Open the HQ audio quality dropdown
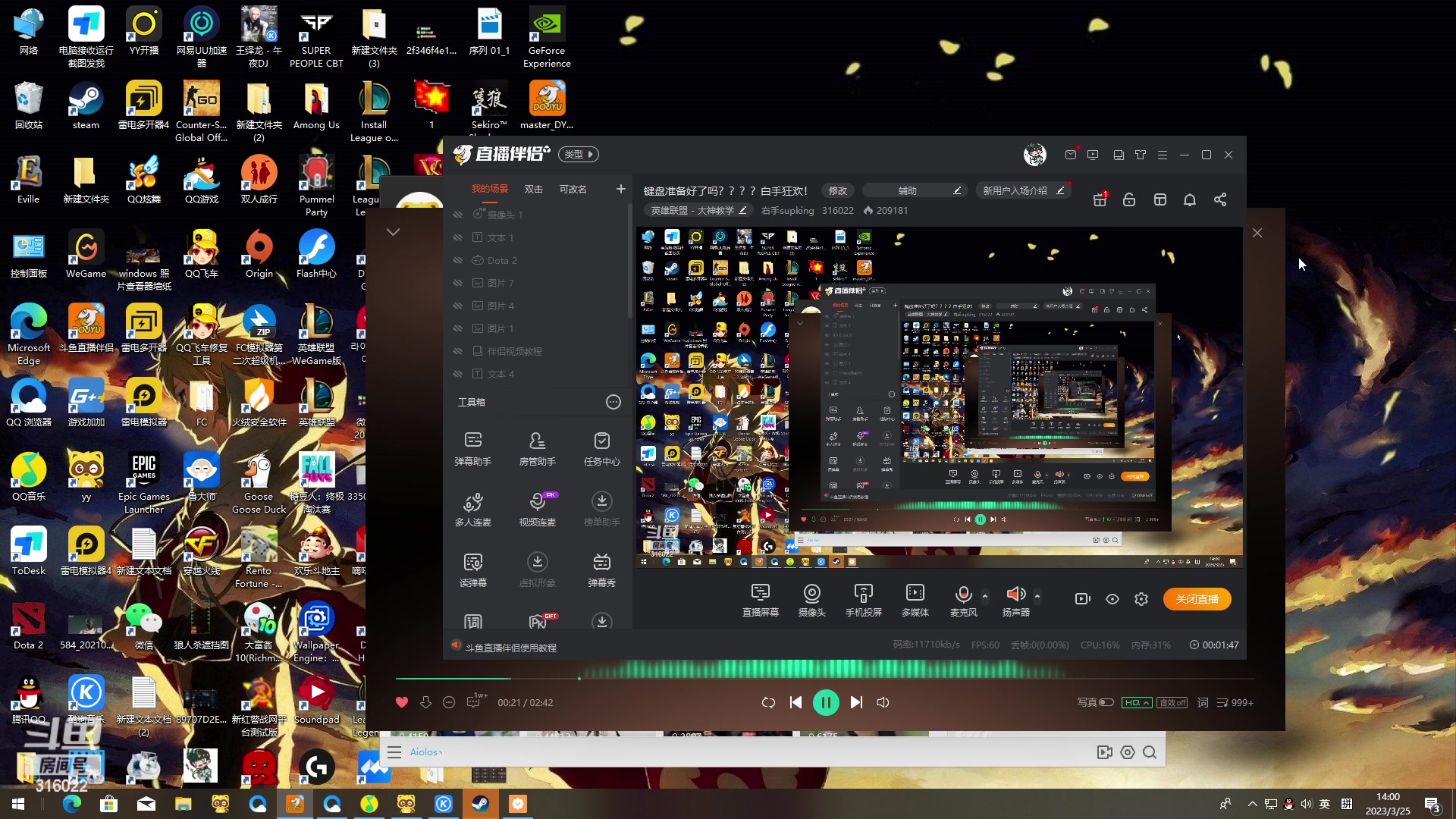Image resolution: width=1456 pixels, height=819 pixels. tap(1137, 702)
